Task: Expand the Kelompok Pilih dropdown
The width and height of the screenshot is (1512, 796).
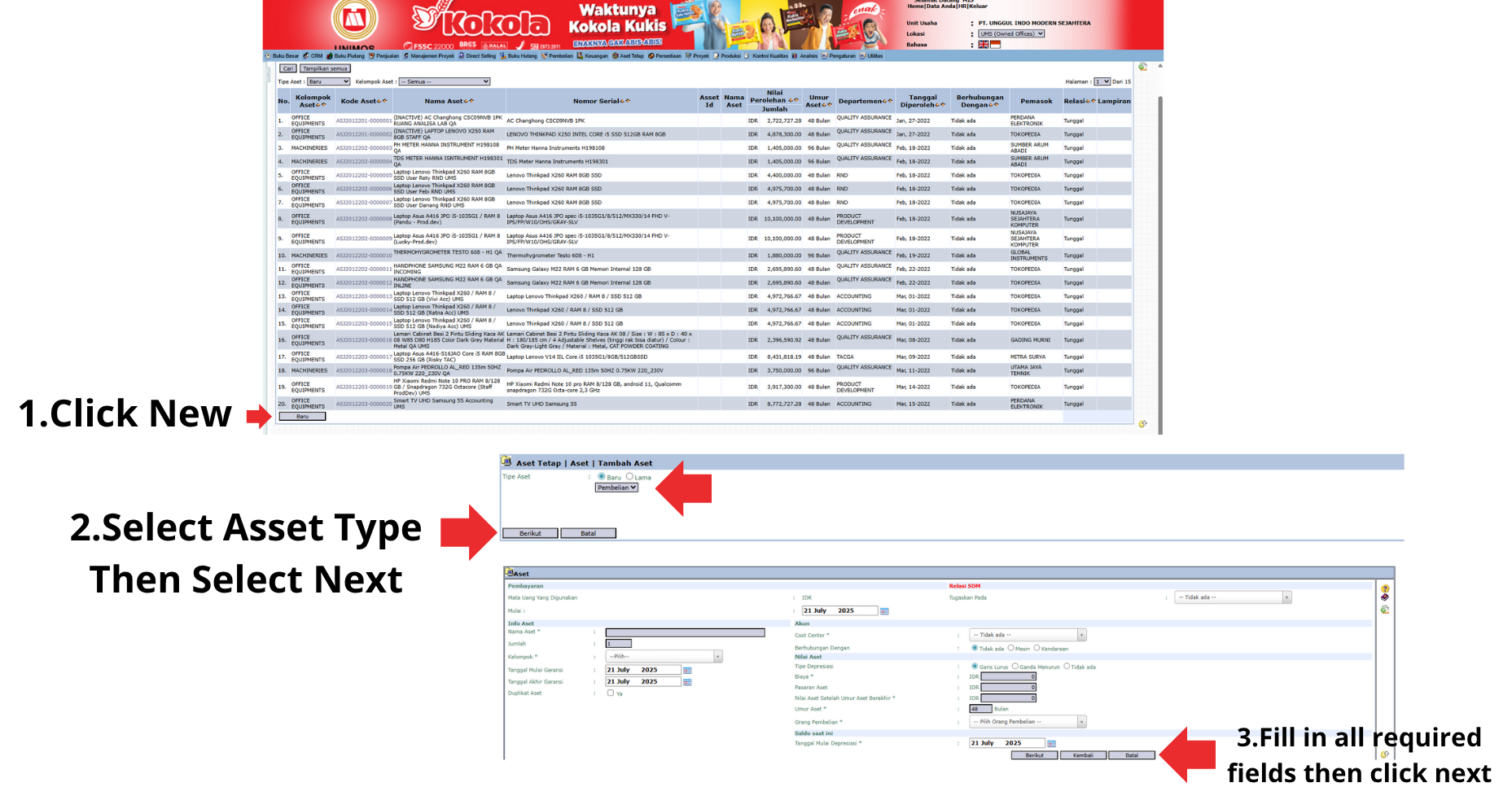Action: [664, 657]
